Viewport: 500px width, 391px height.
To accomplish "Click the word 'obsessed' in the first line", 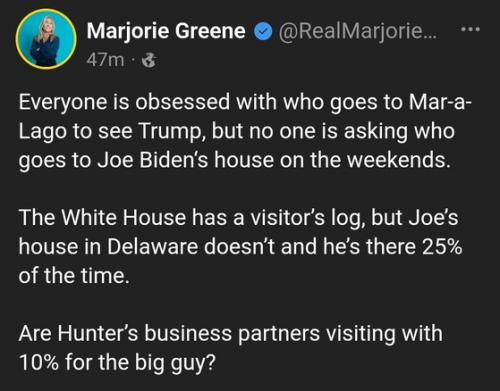I will (x=182, y=102).
